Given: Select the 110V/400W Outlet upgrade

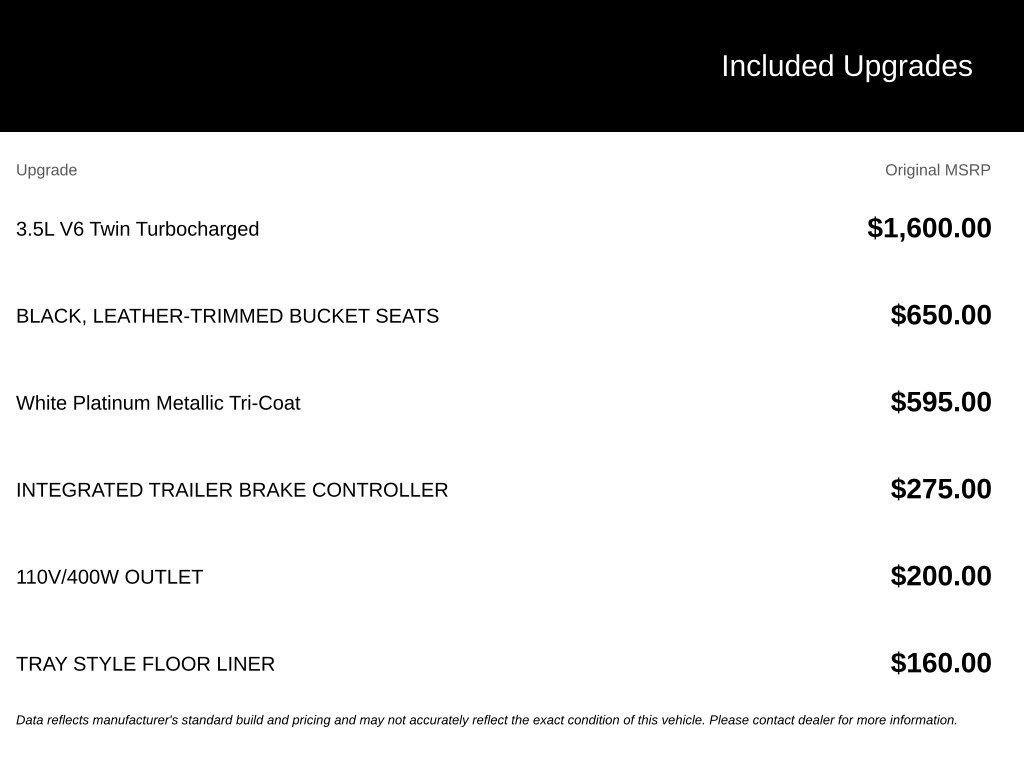Looking at the screenshot, I should (109, 577).
